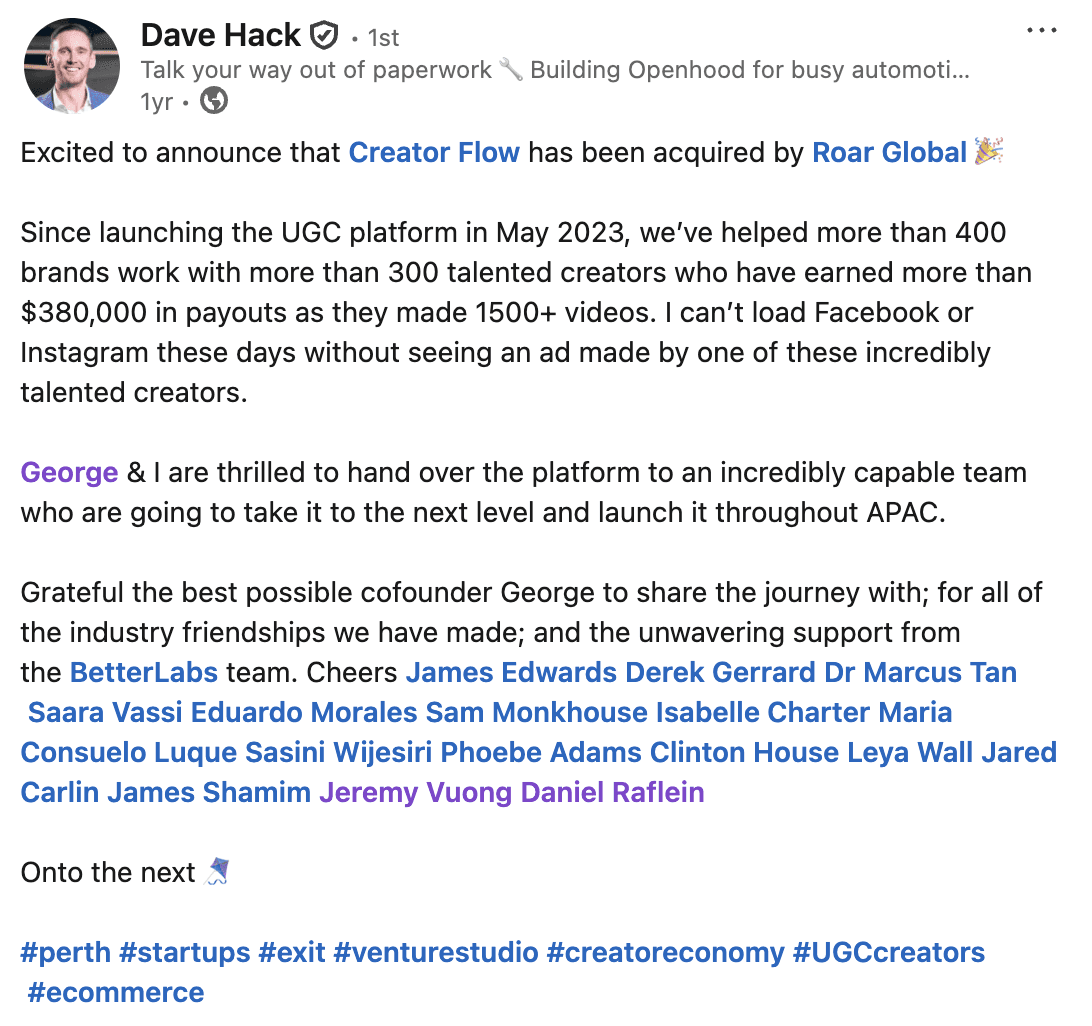
Task: Open Dave Hack's profile photo
Action: (72, 65)
